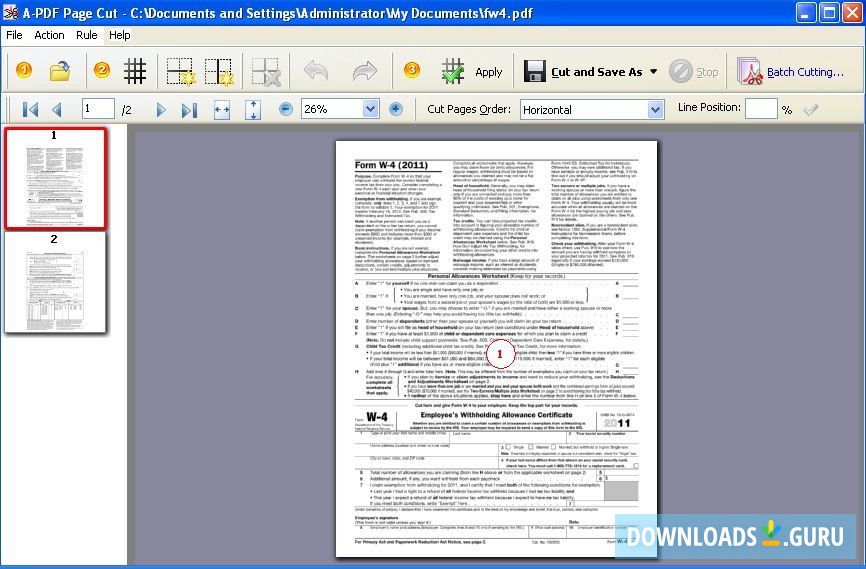866x569 pixels.
Task: Click the Stop button
Action: 694,72
